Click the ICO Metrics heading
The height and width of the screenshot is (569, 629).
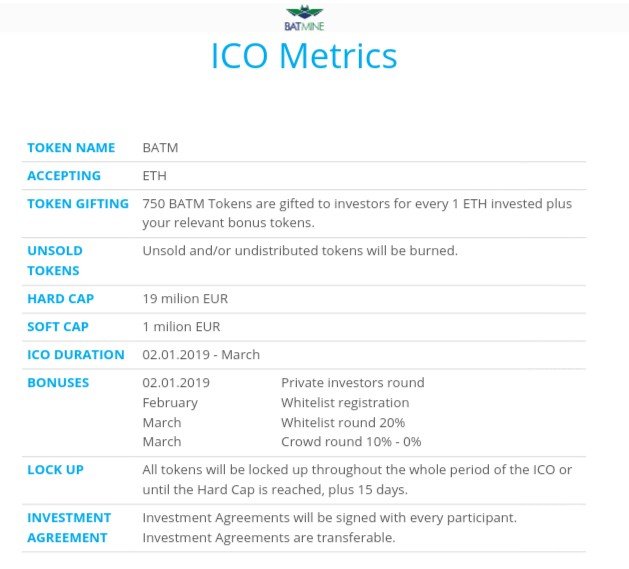pos(304,56)
